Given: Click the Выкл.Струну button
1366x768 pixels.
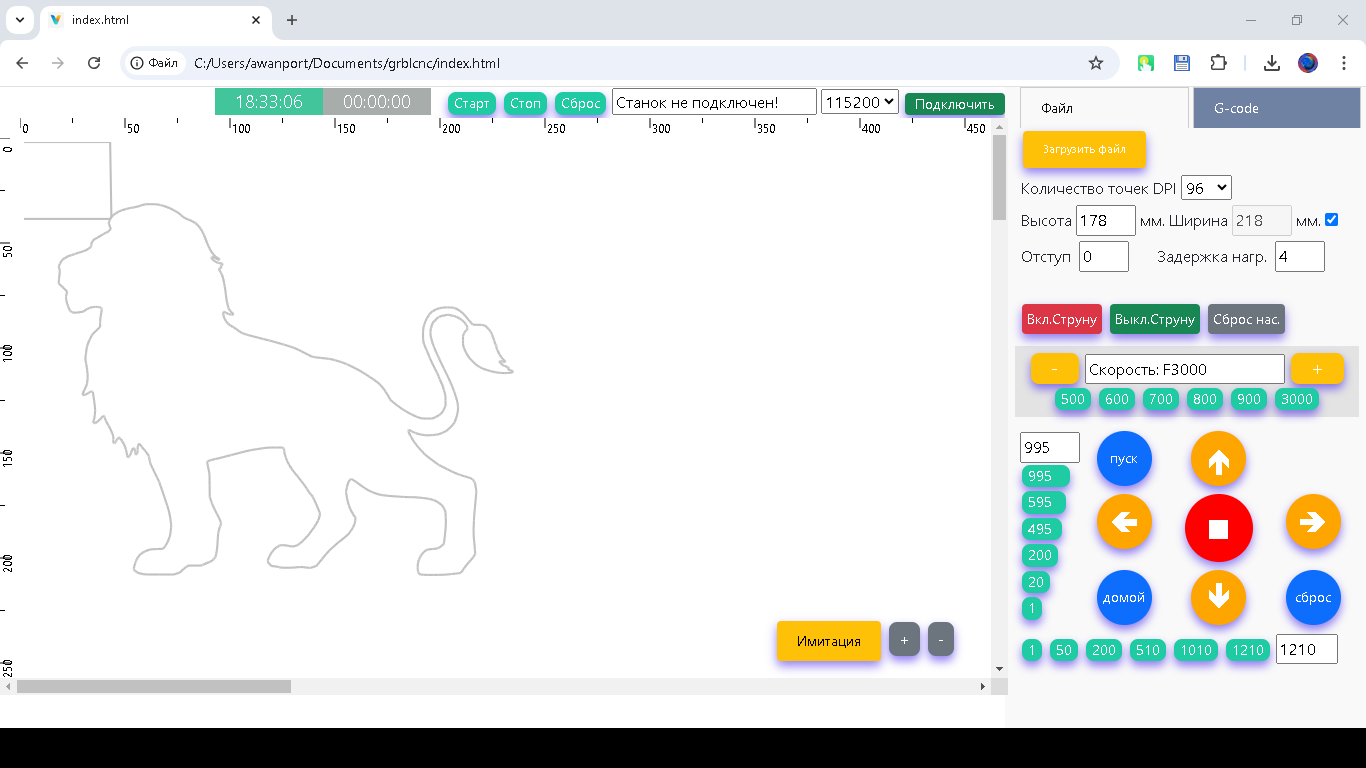Looking at the screenshot, I should (1155, 319).
